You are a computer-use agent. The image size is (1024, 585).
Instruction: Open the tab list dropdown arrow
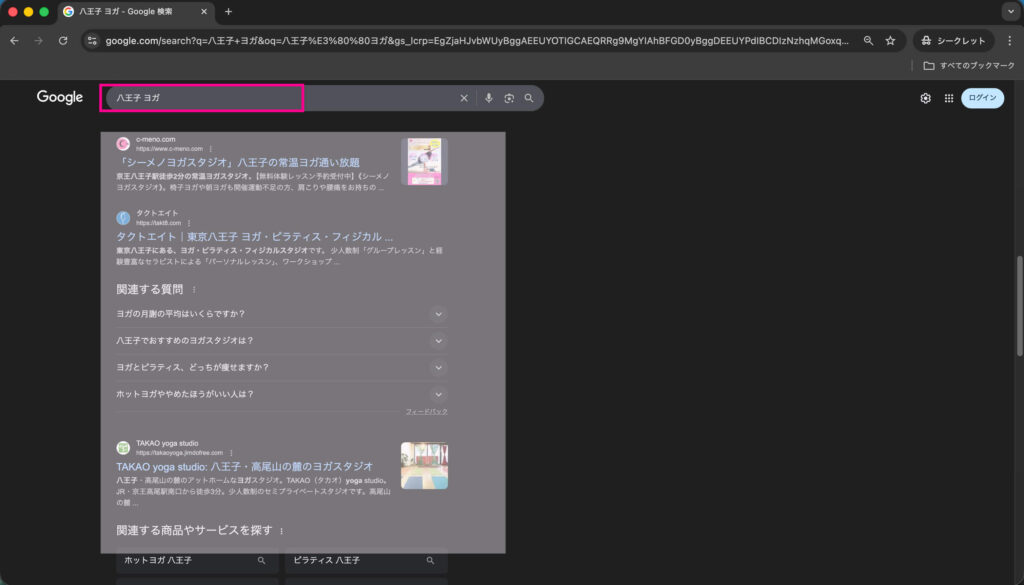tap(1008, 11)
